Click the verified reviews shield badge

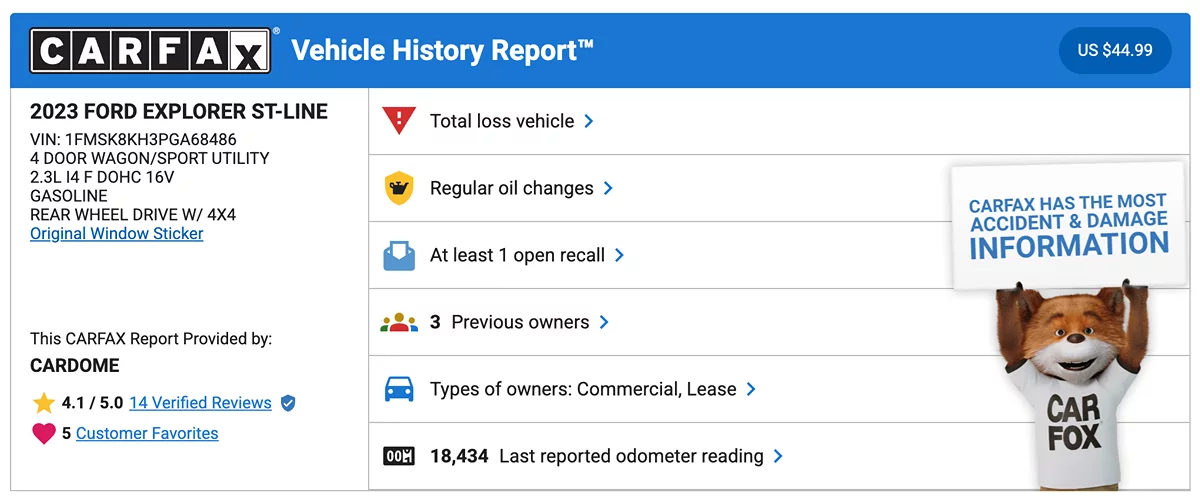point(288,403)
